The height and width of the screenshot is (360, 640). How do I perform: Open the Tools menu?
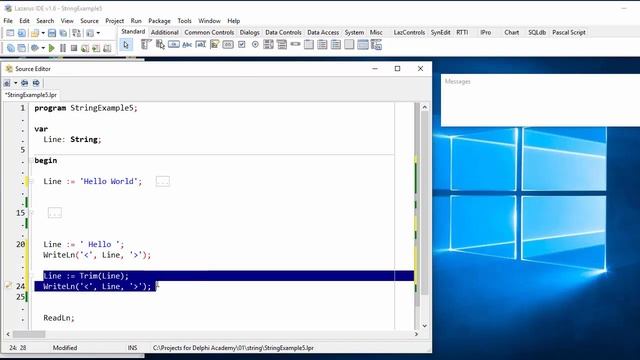[x=184, y=21]
